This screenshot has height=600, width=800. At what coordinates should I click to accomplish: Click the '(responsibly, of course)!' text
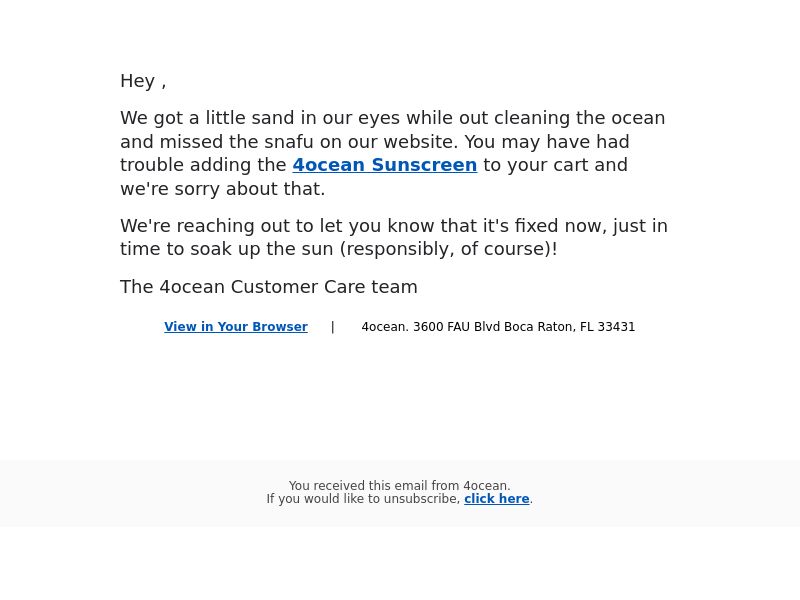pos(448,249)
